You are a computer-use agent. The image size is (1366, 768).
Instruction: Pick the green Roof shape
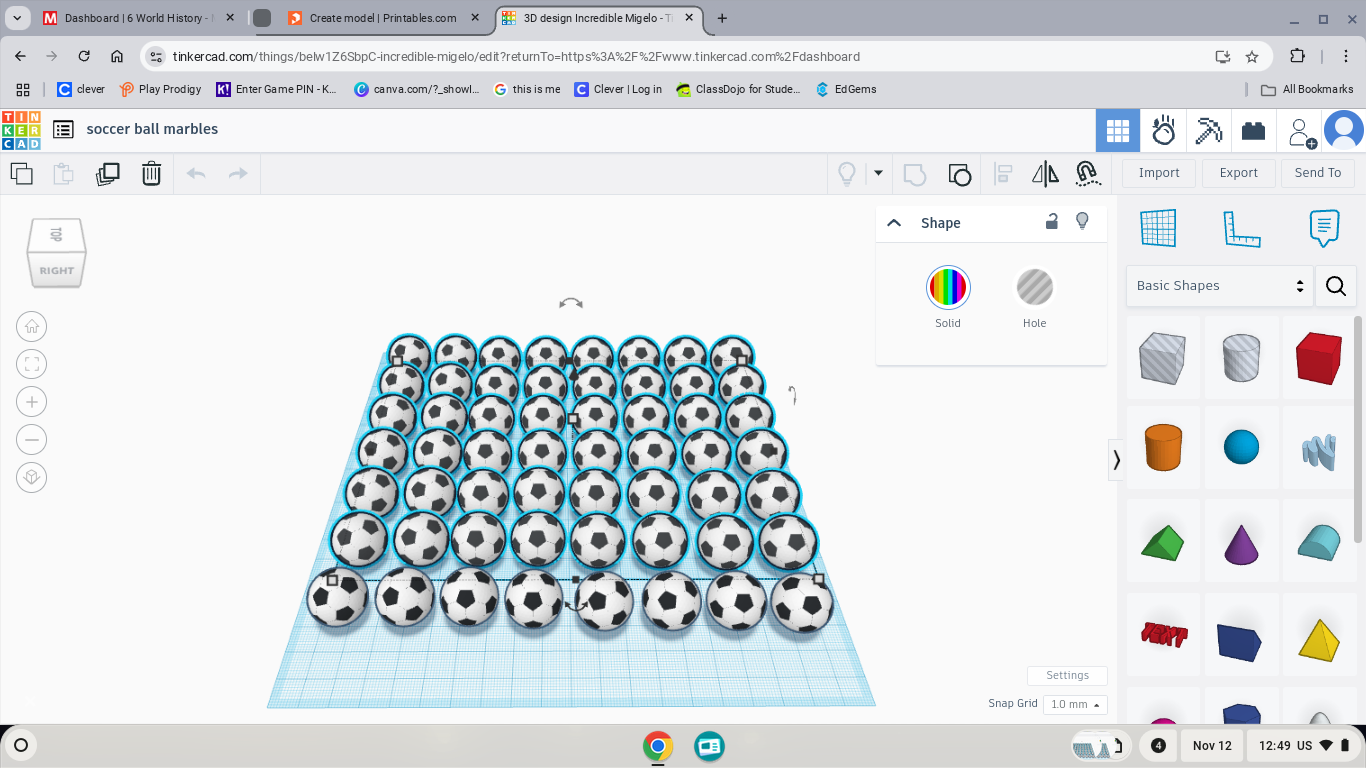[1162, 543]
